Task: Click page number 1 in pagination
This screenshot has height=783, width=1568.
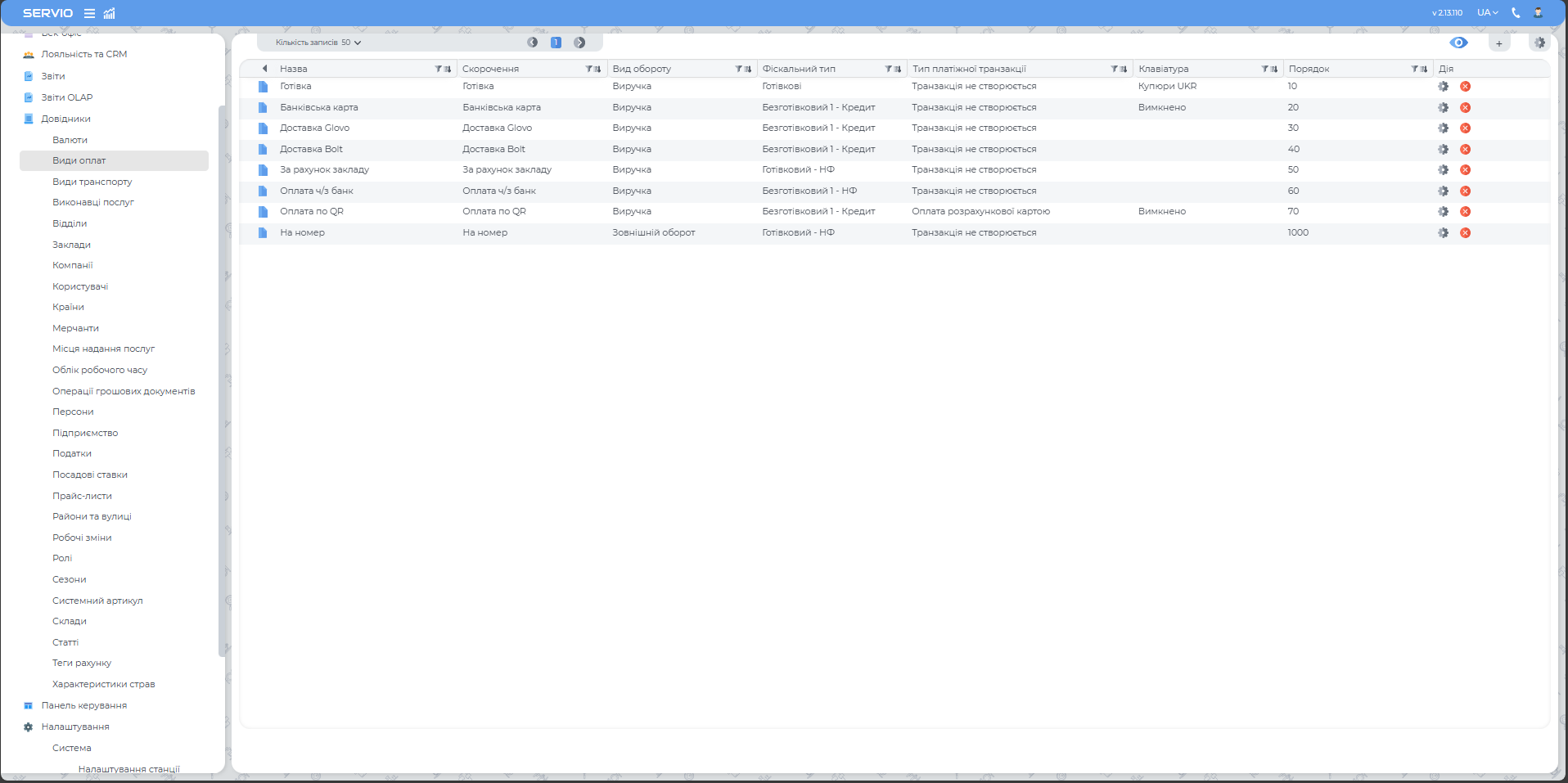Action: point(556,43)
